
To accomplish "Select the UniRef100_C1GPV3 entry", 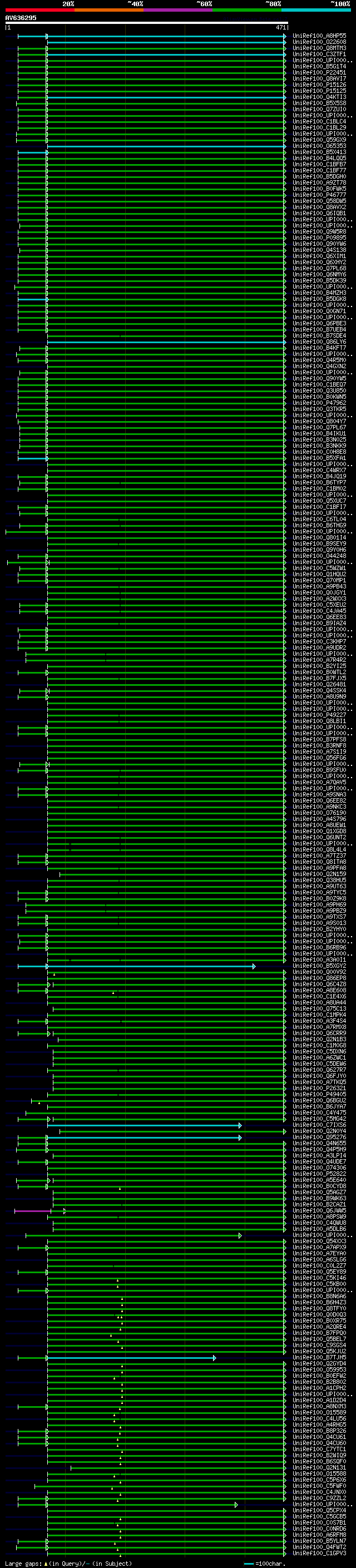I will pos(319,1554).
